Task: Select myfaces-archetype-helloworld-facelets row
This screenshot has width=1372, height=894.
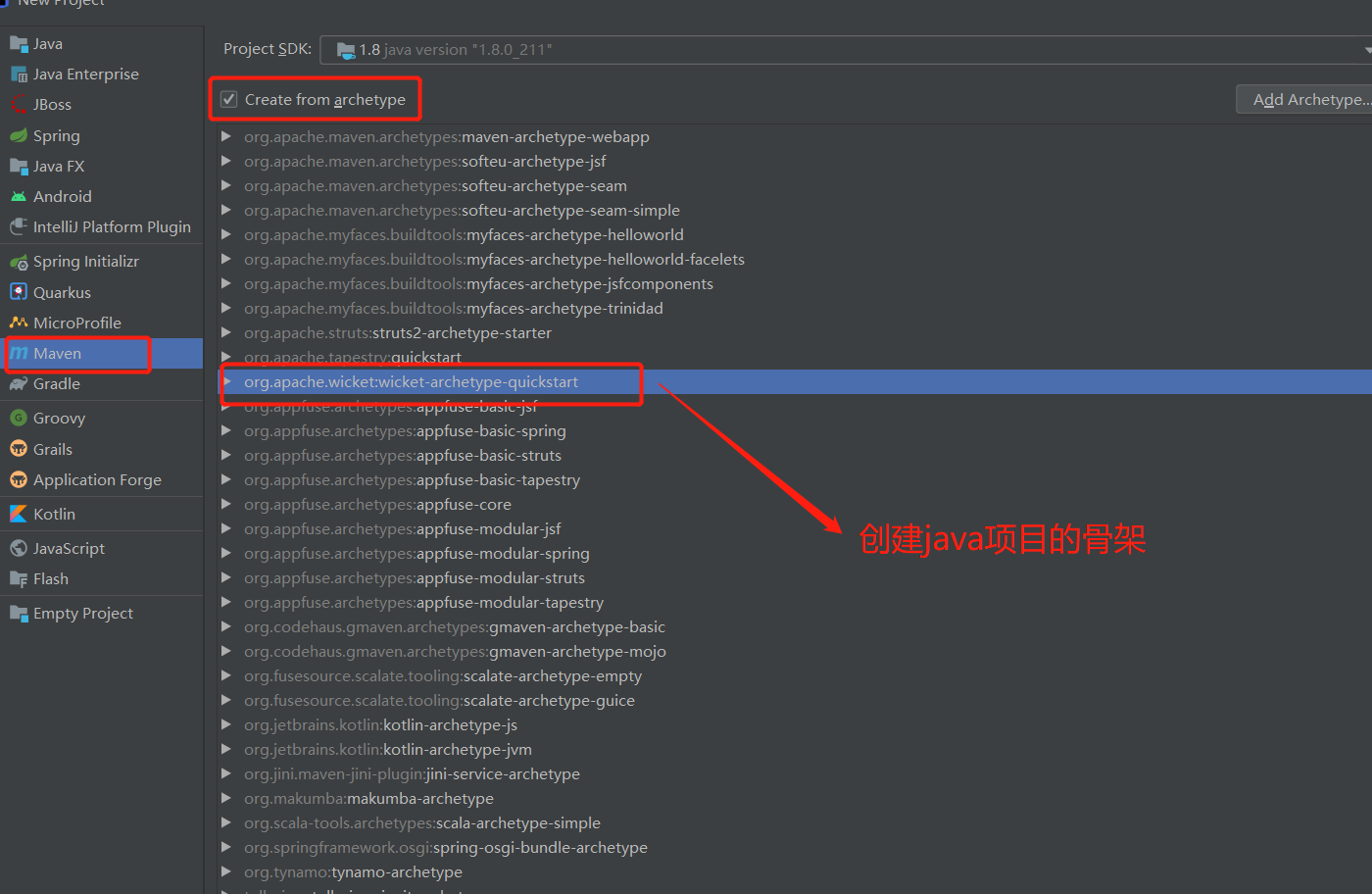Action: [795, 259]
